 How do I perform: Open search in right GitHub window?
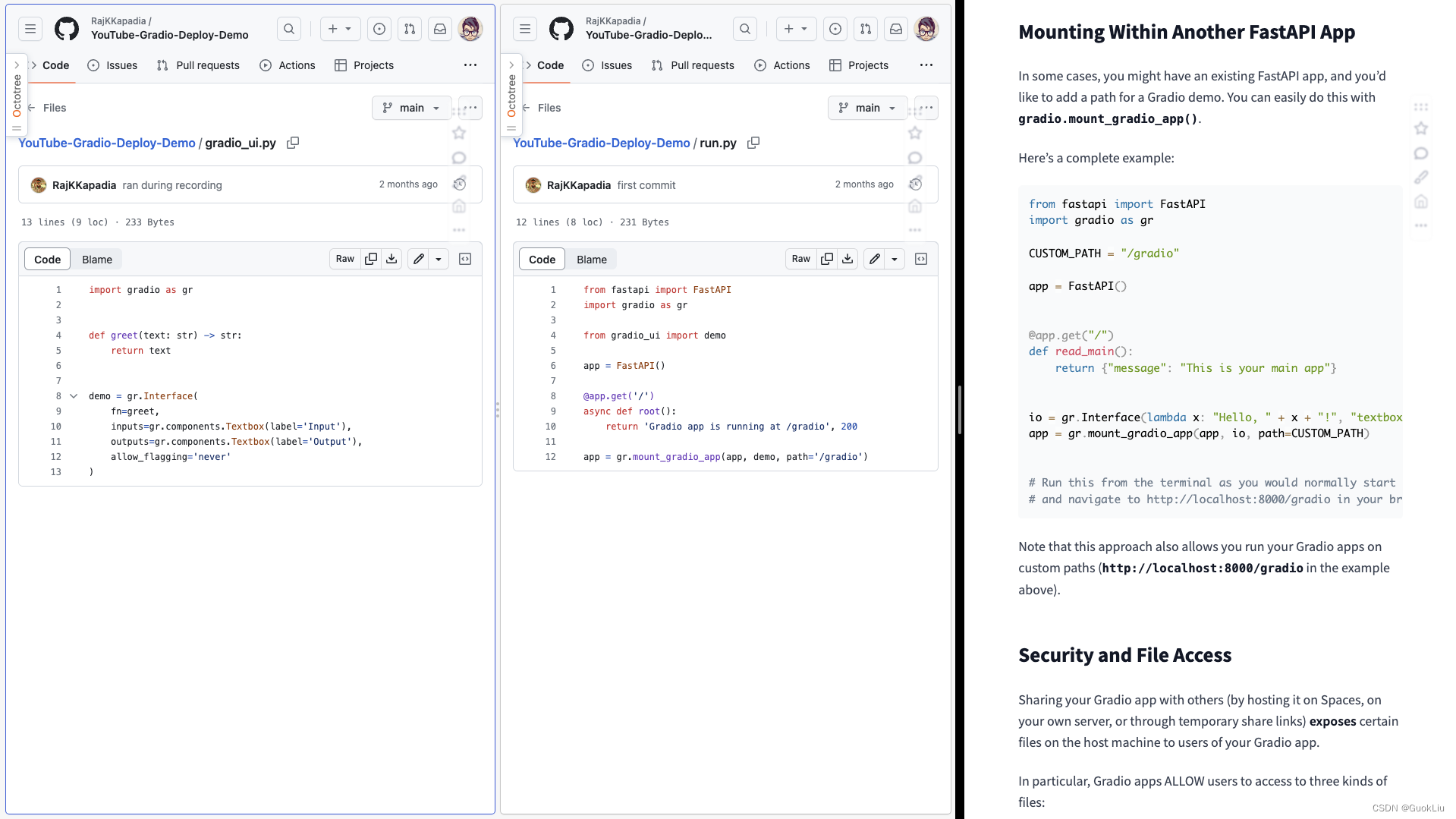[745, 29]
